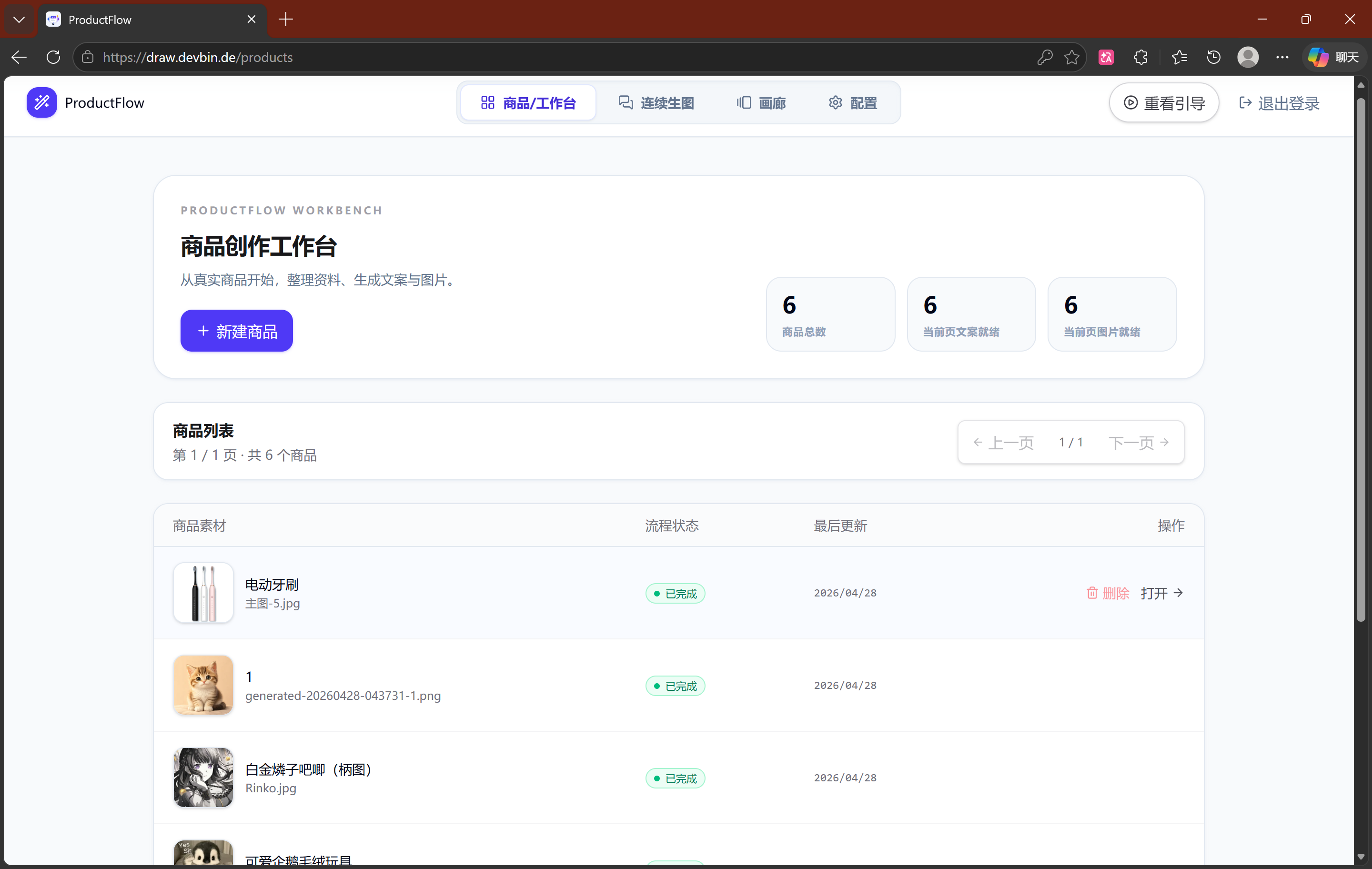Switch to the 连续生图 tab
This screenshot has height=869, width=1372.
click(x=656, y=103)
